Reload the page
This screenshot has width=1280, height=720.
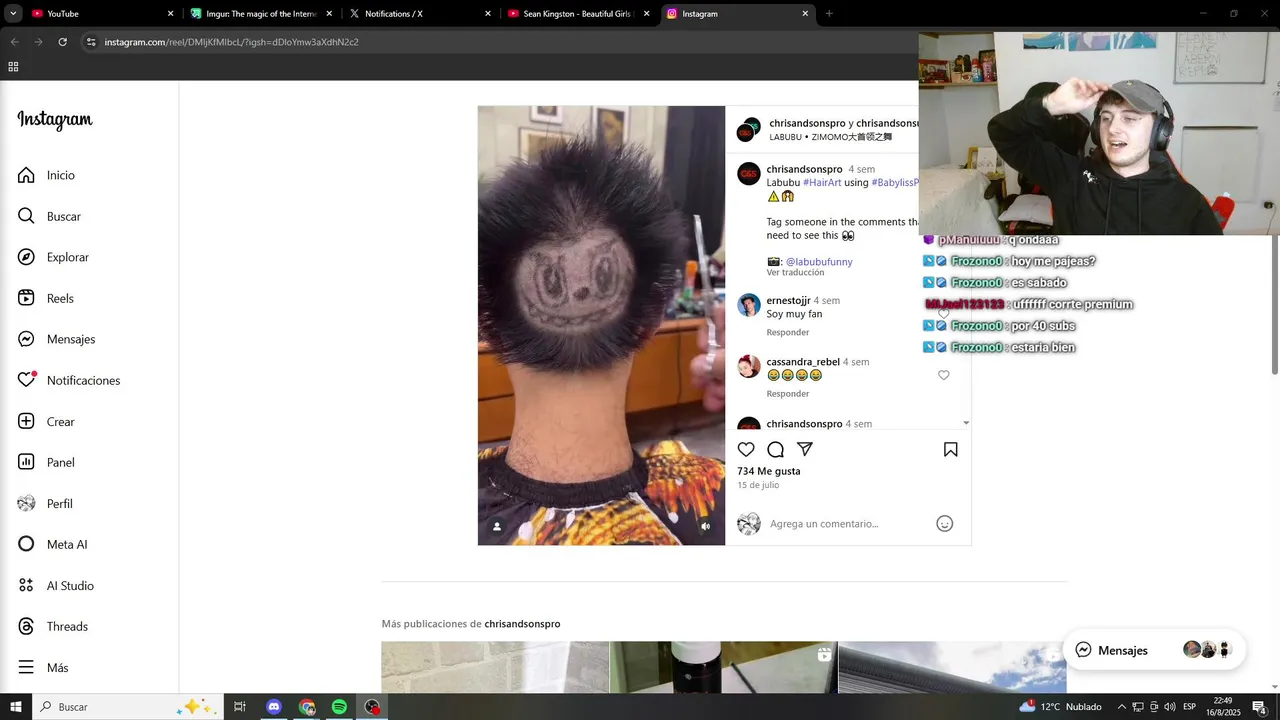tap(62, 42)
